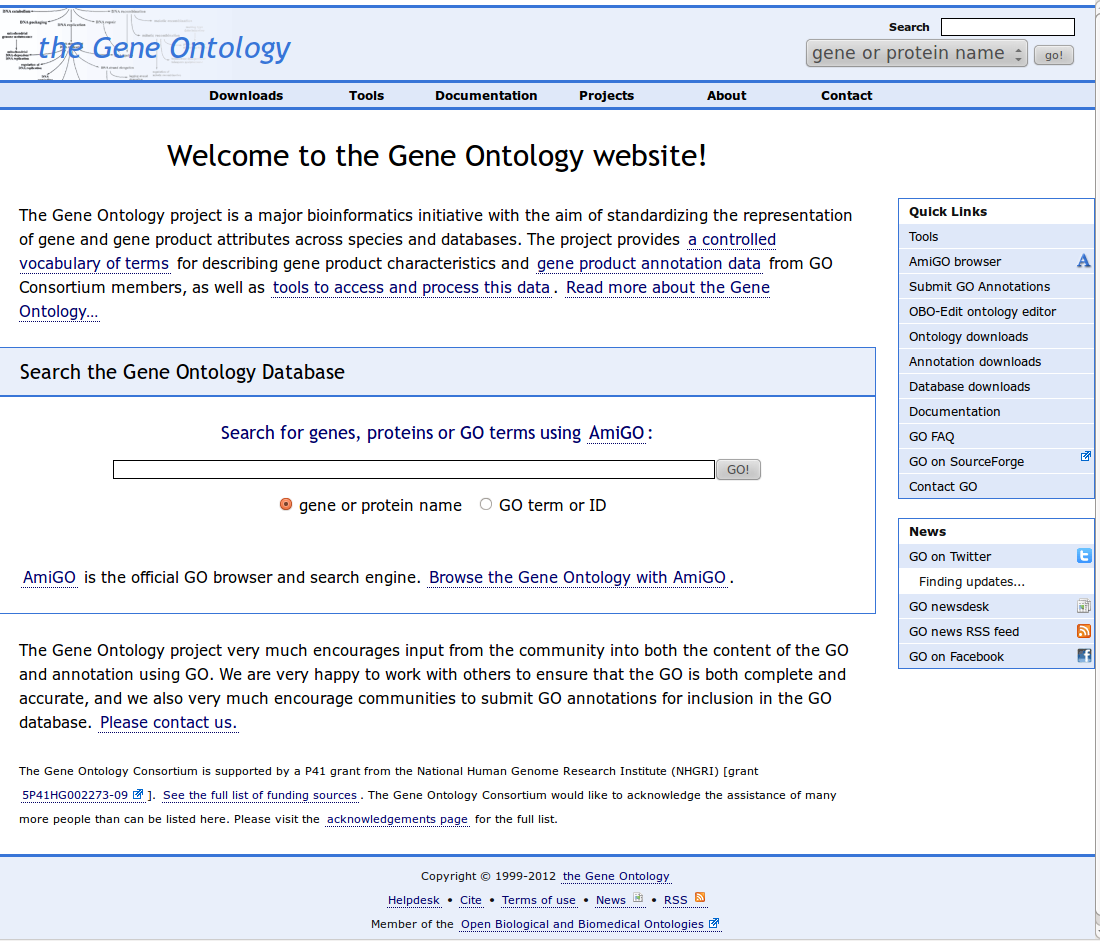Click 'Read more about the Gene Ontology...' link
Screen dimensions: 1100x941
668,288
